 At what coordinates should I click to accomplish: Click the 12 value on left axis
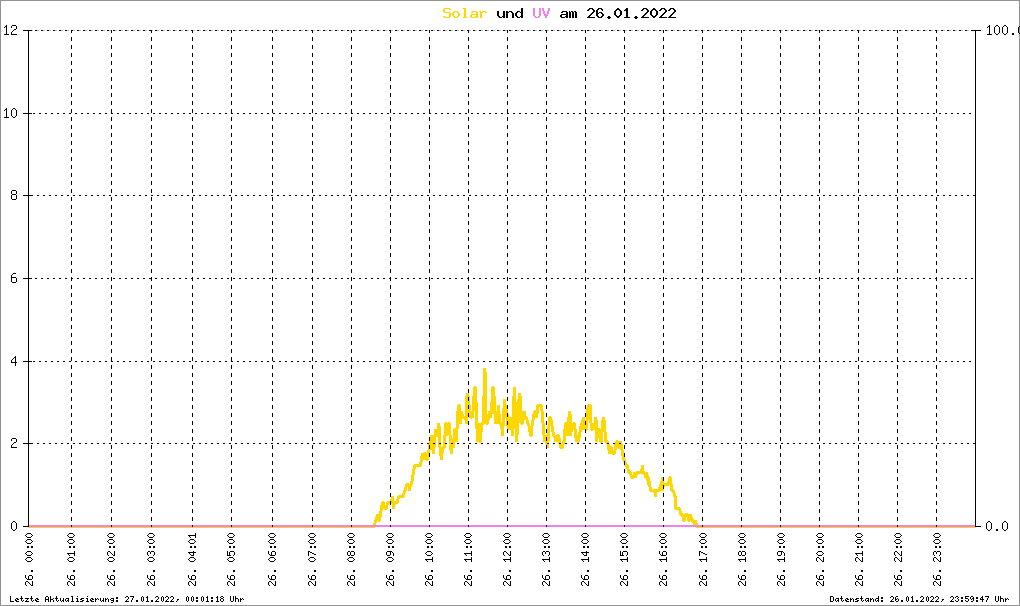pos(10,30)
